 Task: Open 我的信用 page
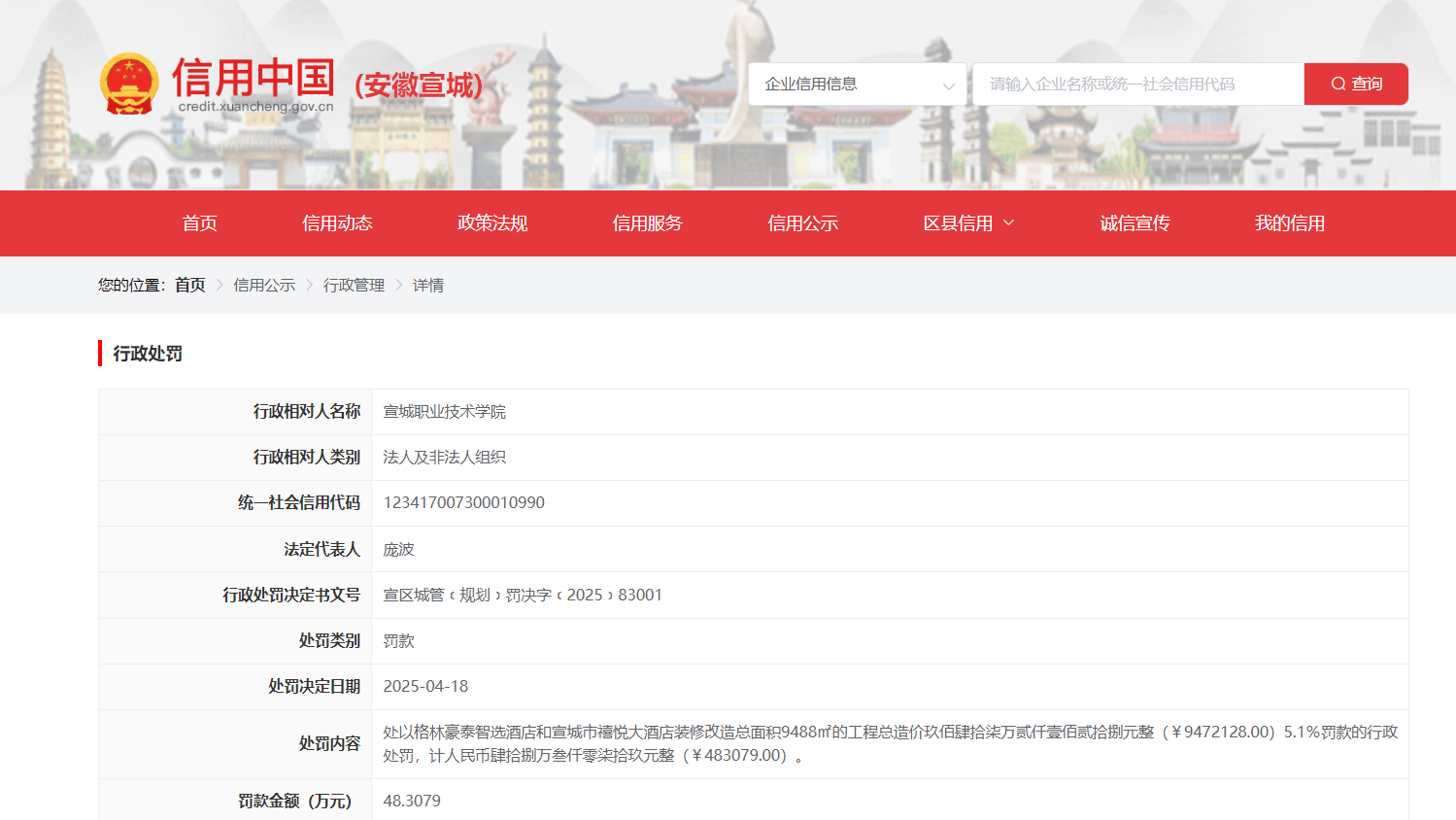coord(1289,223)
